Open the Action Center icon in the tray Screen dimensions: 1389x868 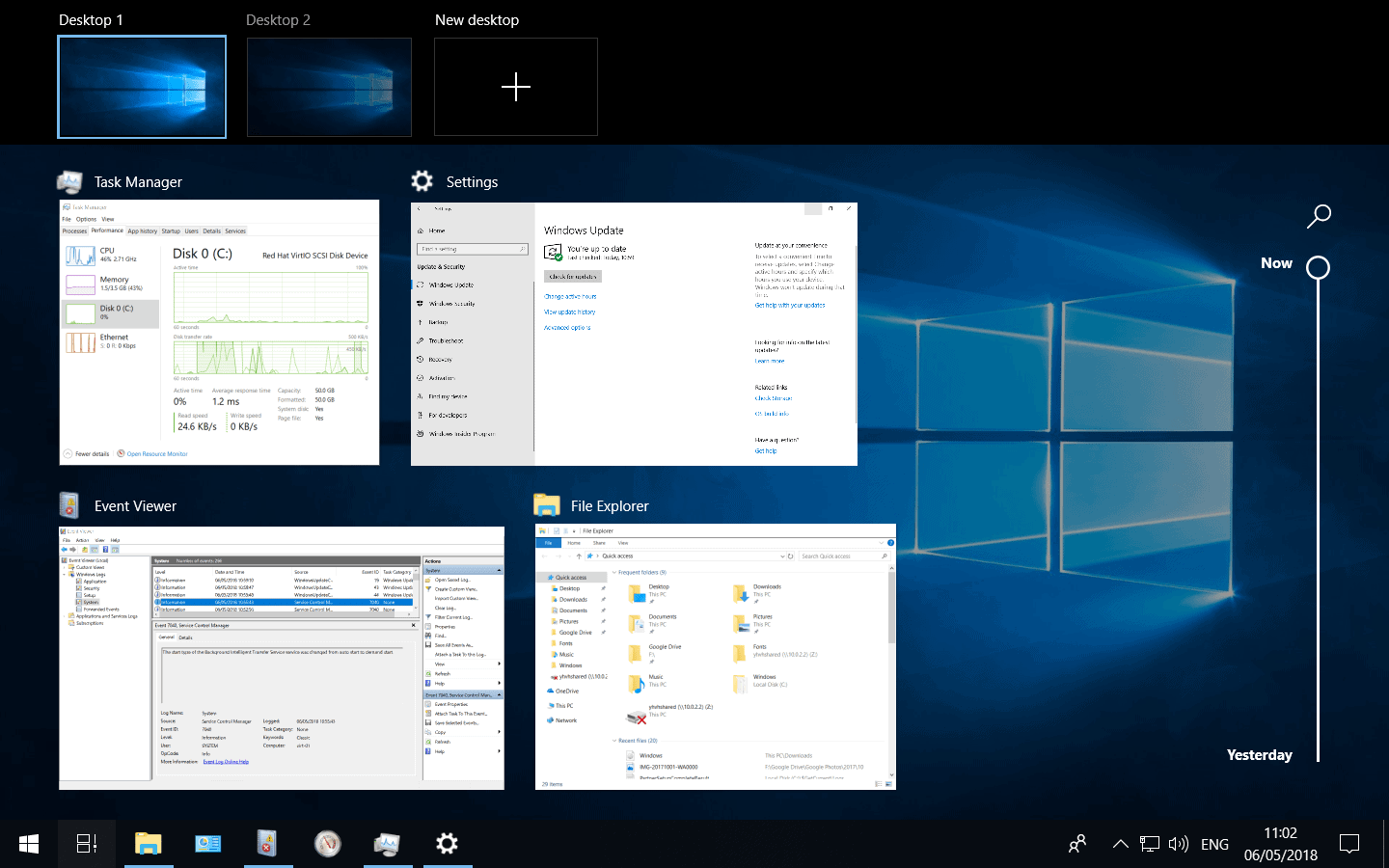(x=1349, y=844)
